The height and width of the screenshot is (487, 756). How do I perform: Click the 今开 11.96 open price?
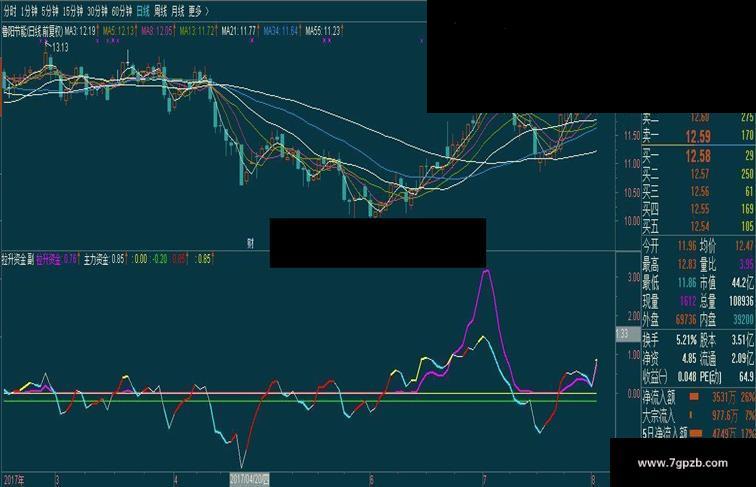point(669,246)
